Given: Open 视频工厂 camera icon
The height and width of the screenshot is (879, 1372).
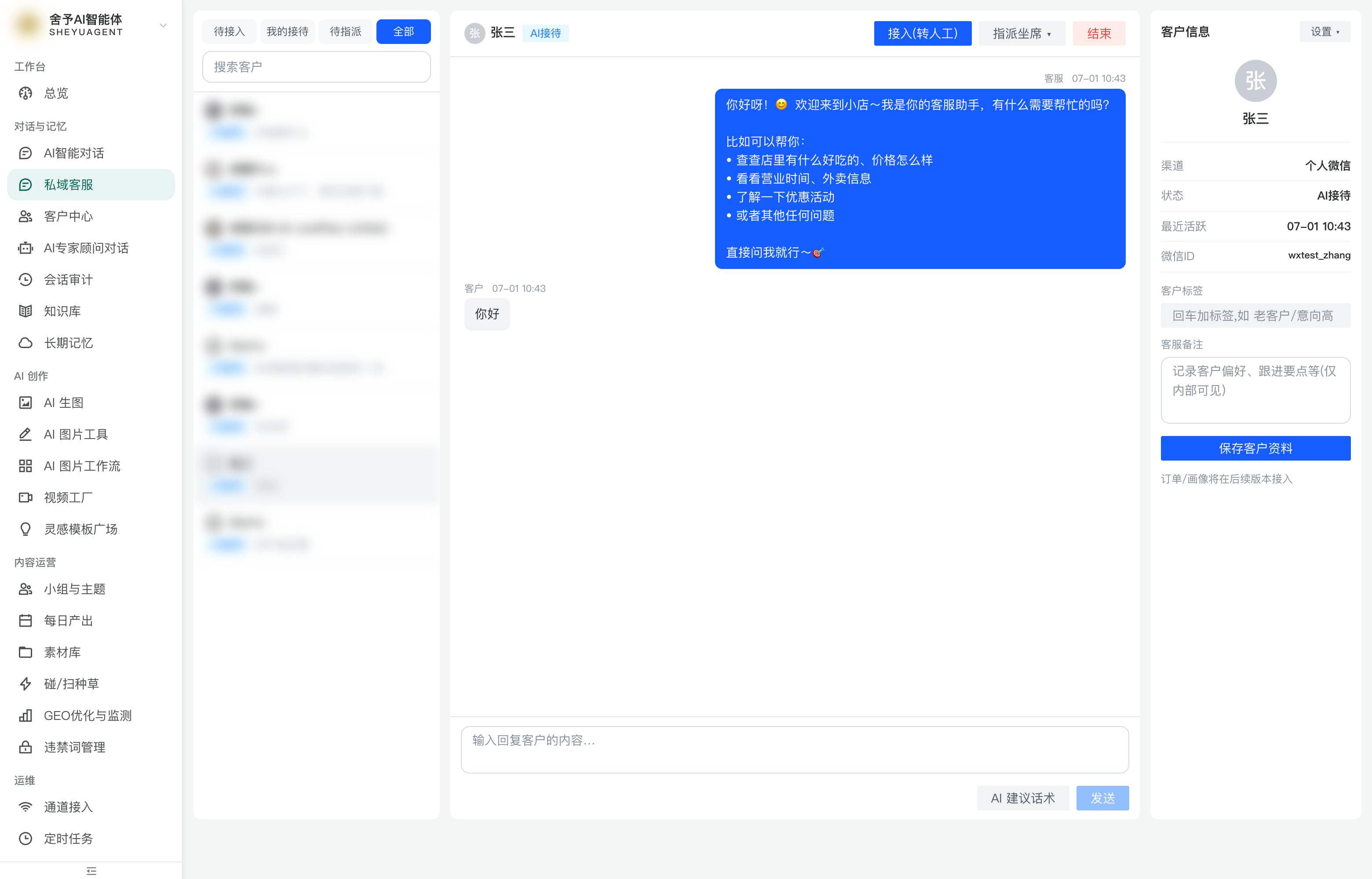Looking at the screenshot, I should coord(25,498).
